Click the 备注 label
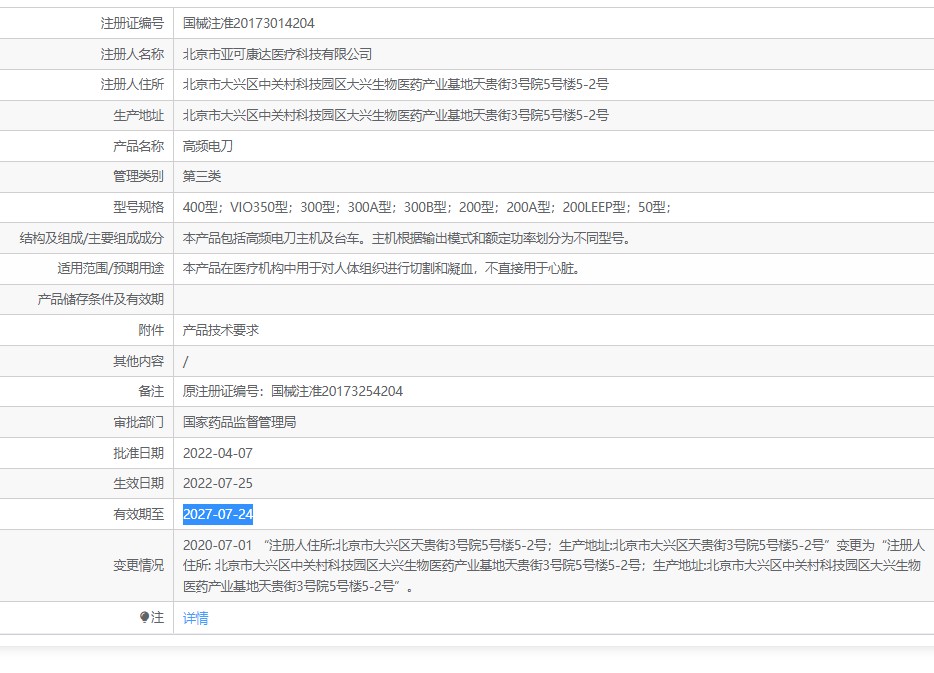Image resolution: width=934 pixels, height=673 pixels. coord(151,391)
